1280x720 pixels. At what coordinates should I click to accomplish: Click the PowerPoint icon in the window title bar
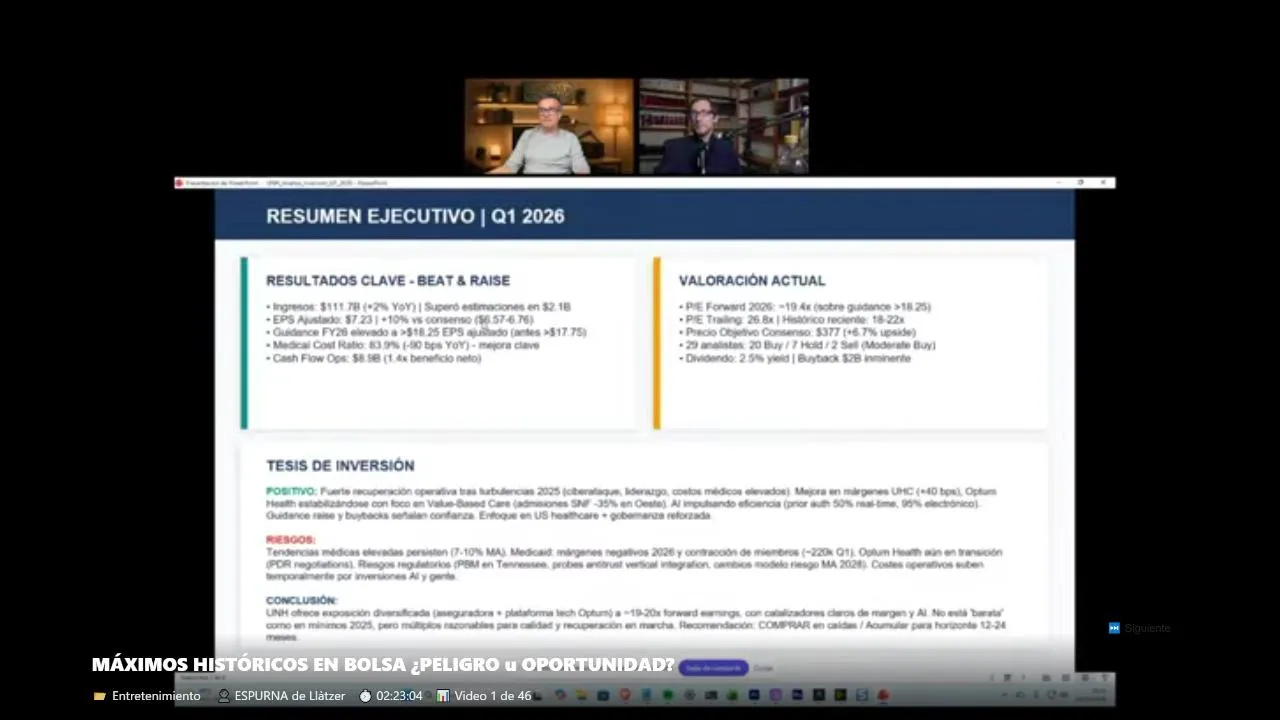pyautogui.click(x=180, y=183)
